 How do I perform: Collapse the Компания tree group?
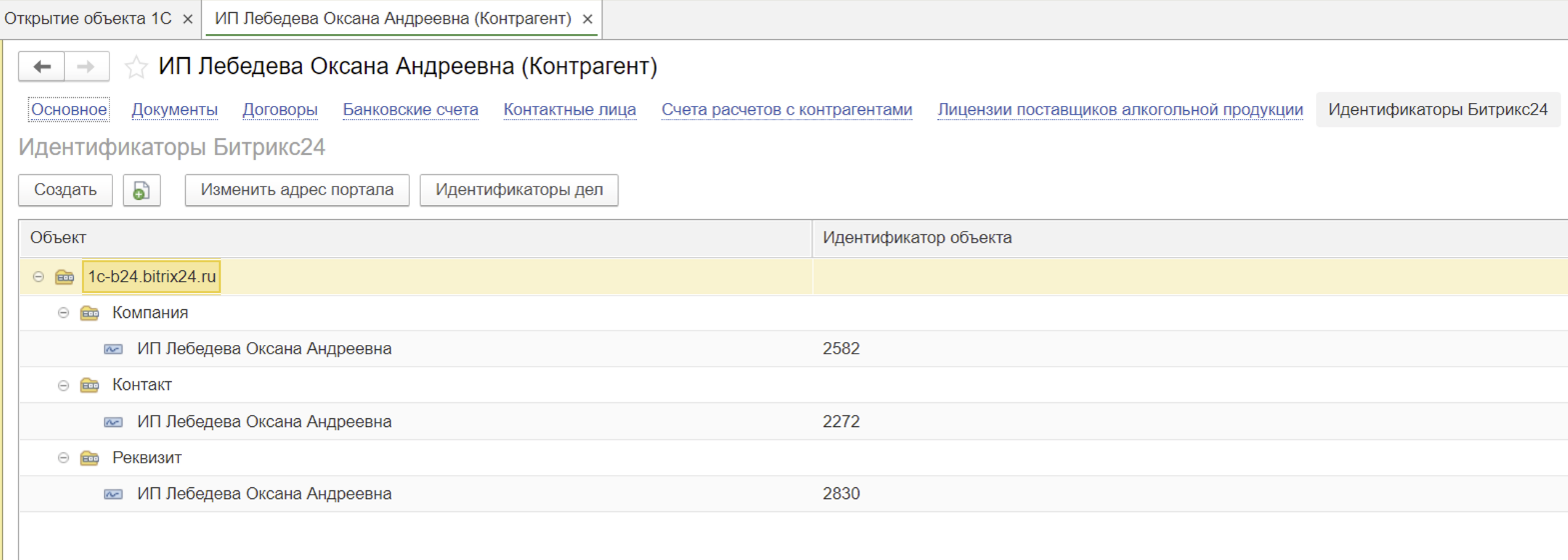point(63,313)
